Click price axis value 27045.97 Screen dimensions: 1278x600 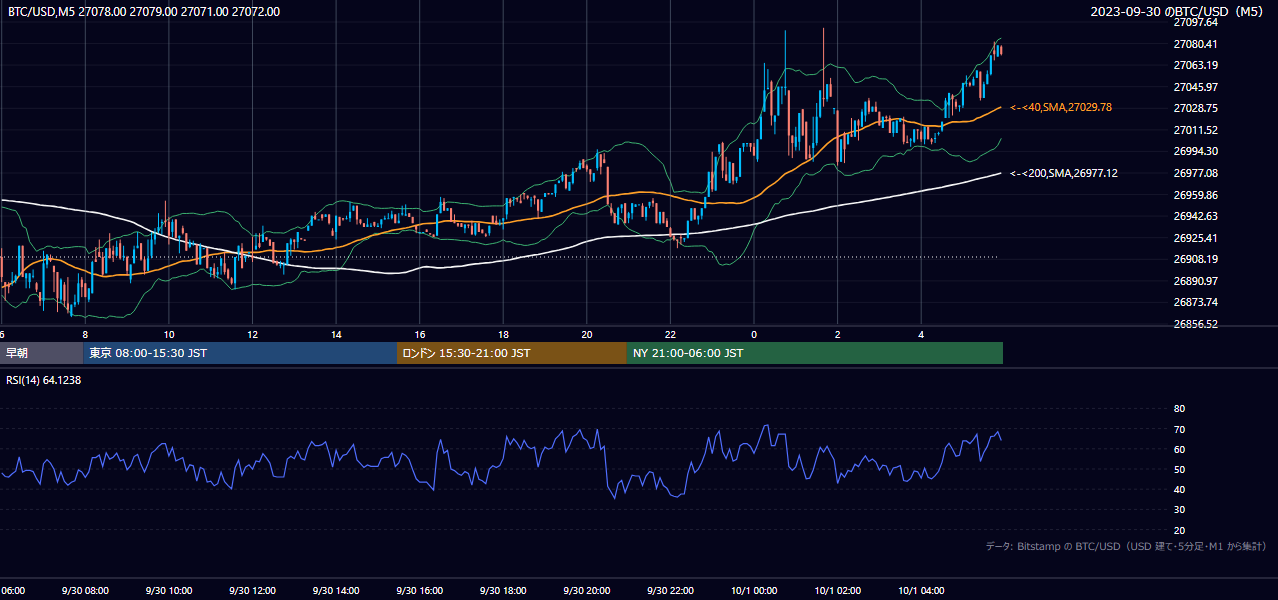tap(1195, 87)
